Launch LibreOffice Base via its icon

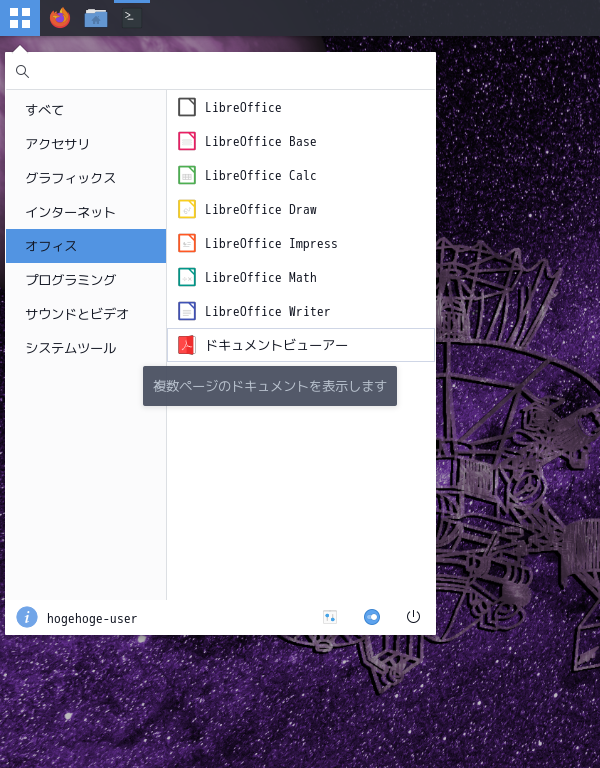pyautogui.click(x=187, y=141)
